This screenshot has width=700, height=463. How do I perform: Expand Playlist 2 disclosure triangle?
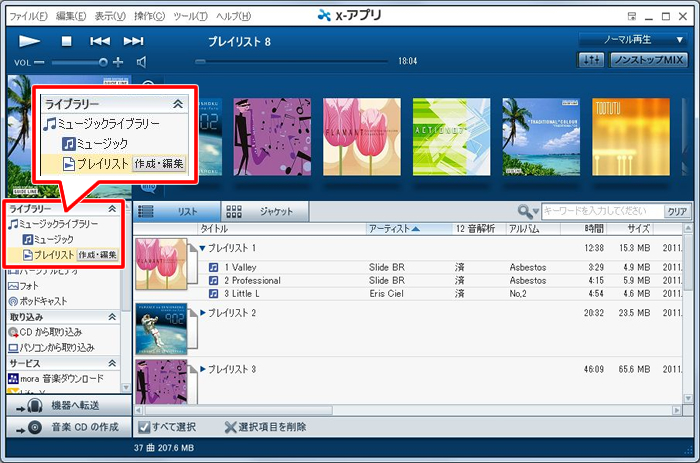[x=203, y=313]
